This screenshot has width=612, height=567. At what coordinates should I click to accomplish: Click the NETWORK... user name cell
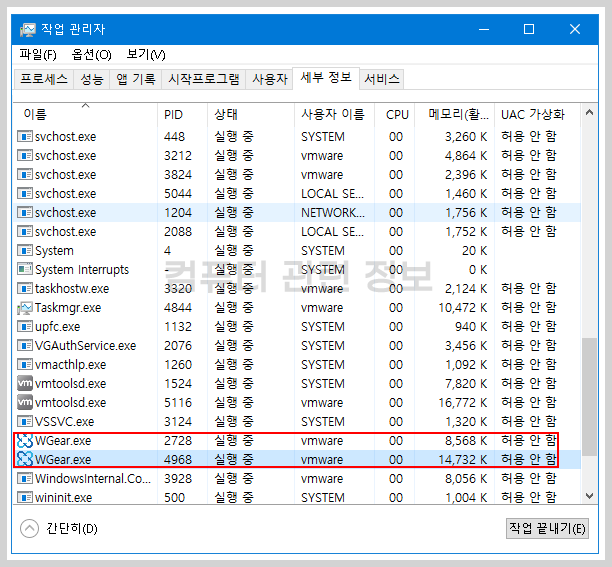(x=333, y=213)
